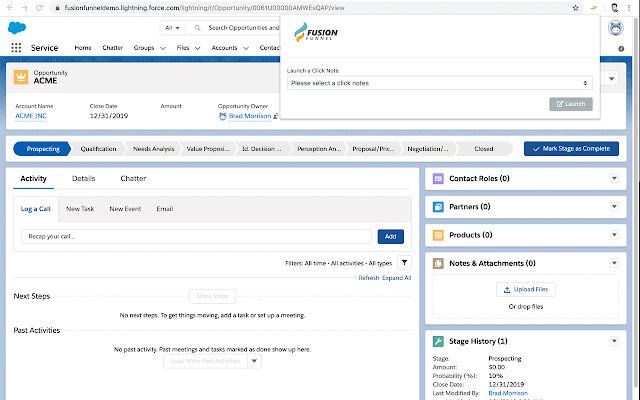Expand the Groups nav menu chevron
Image resolution: width=640 pixels, height=400 pixels.
(163, 48)
